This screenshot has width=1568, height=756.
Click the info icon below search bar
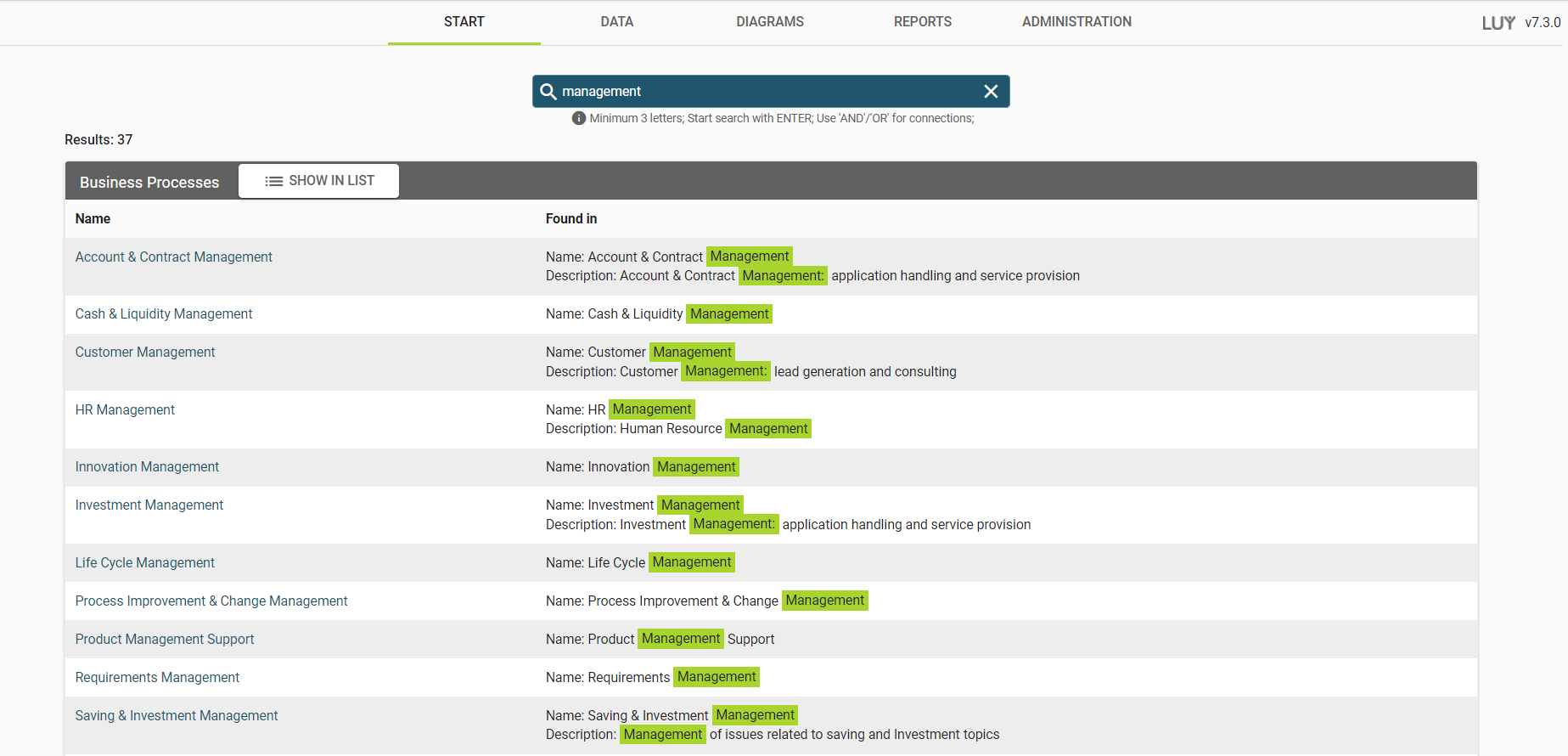[579, 119]
